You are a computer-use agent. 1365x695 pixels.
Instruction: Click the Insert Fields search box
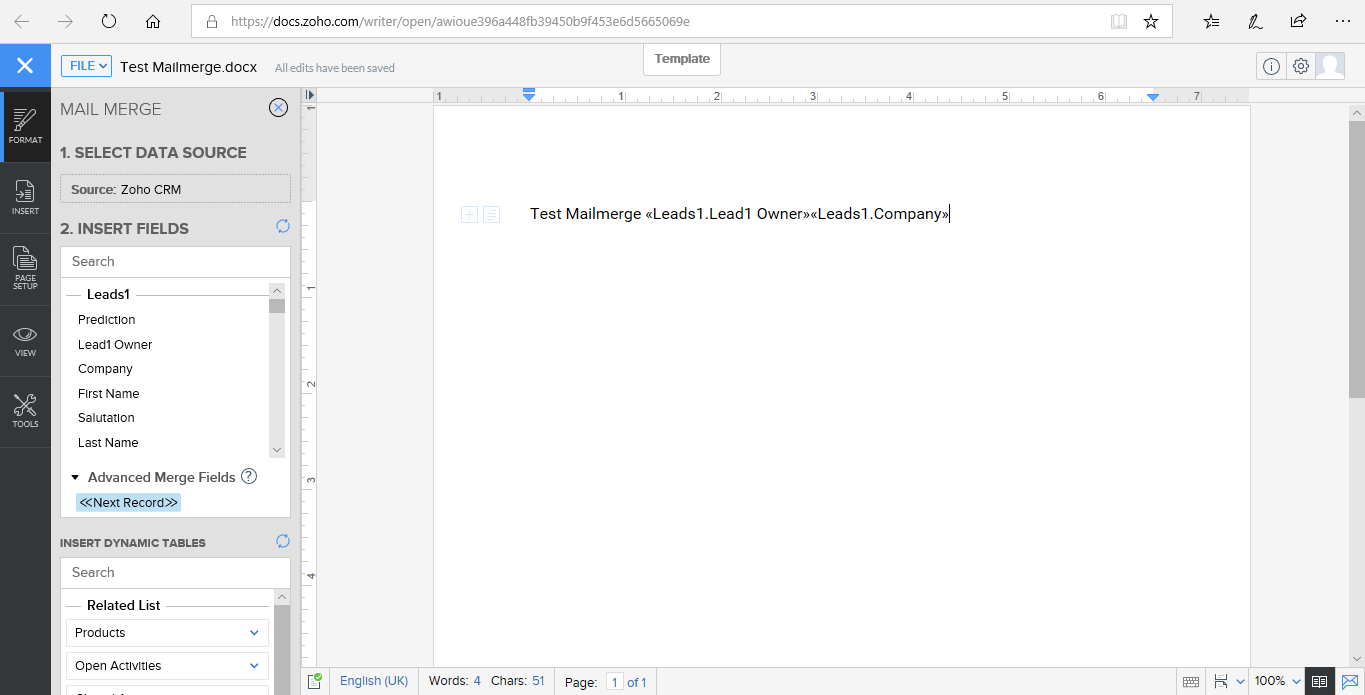click(175, 261)
